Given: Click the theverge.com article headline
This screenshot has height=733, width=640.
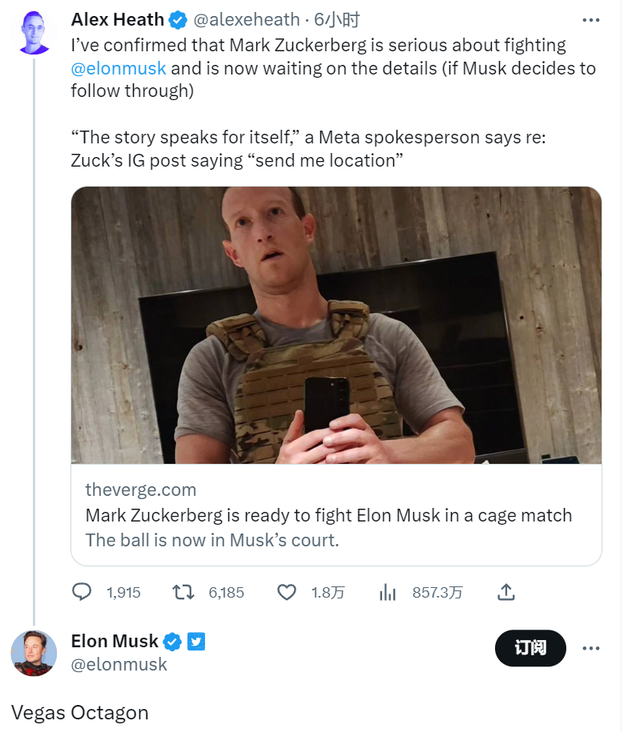Looking at the screenshot, I should tap(328, 516).
